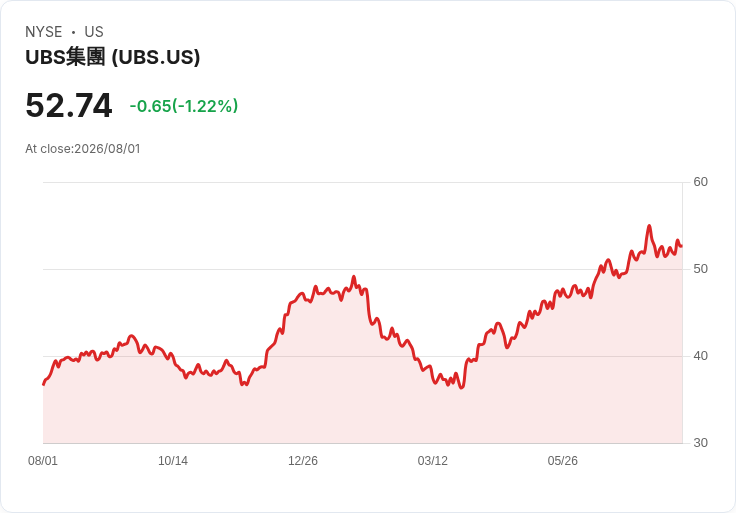Viewport: 736px width, 513px height.
Task: Click the 52.74 current price figure
Action: [x=69, y=105]
